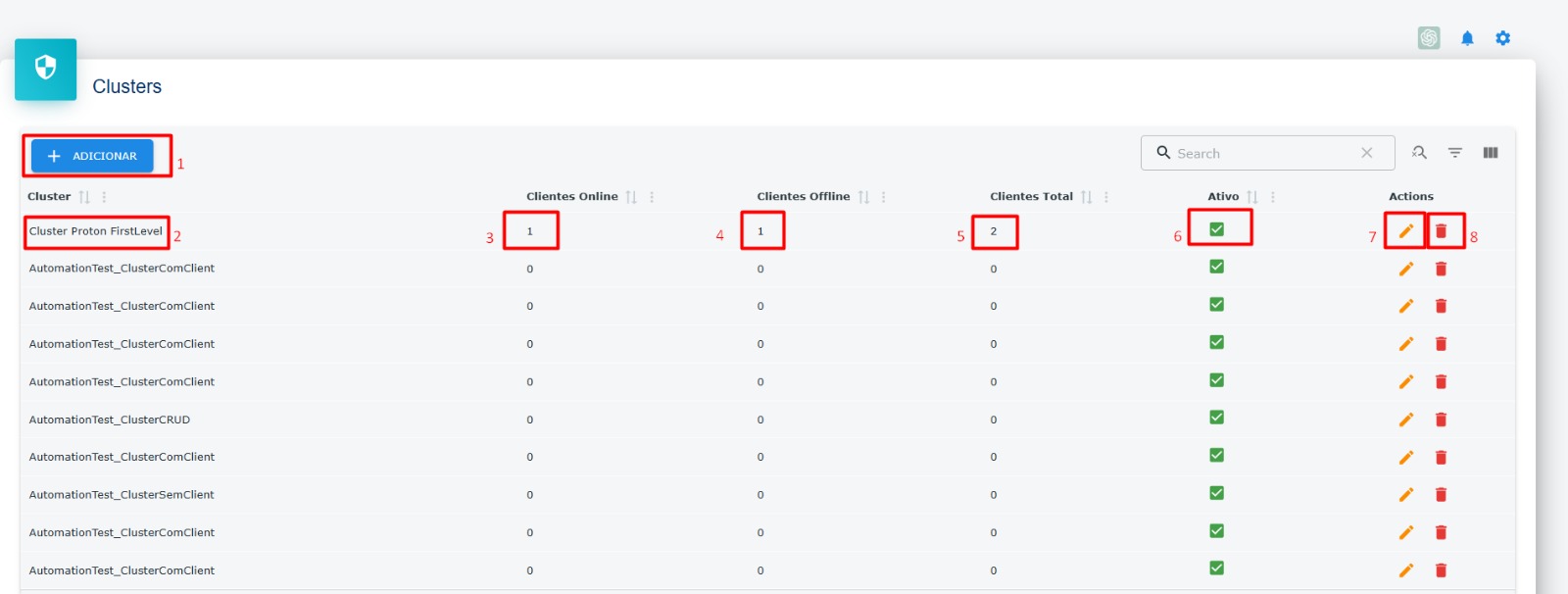Select the AutomationTest_ClusterSemClient name
This screenshot has height=594, width=1568.
pyautogui.click(x=122, y=495)
